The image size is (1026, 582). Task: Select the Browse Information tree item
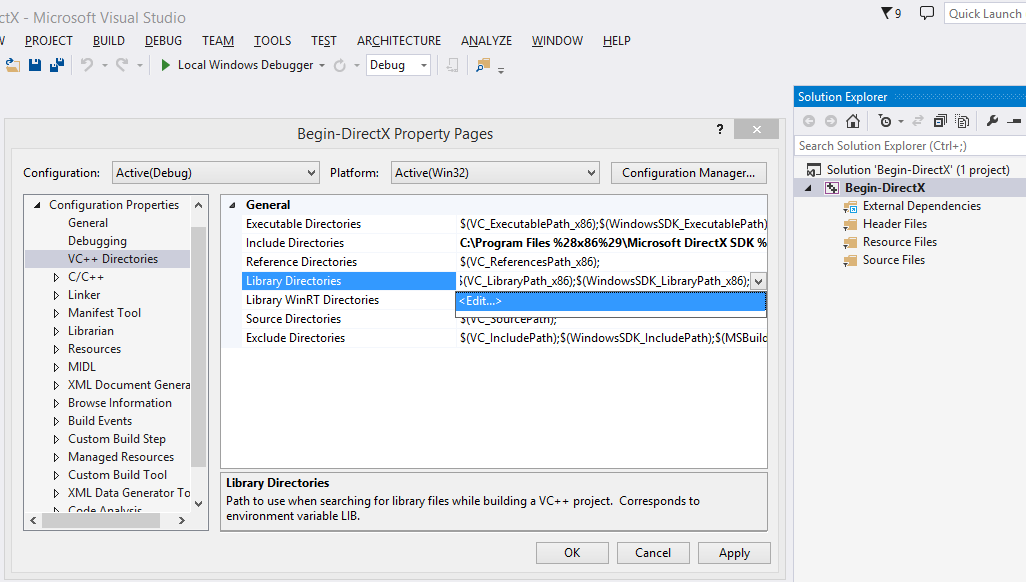pos(120,403)
